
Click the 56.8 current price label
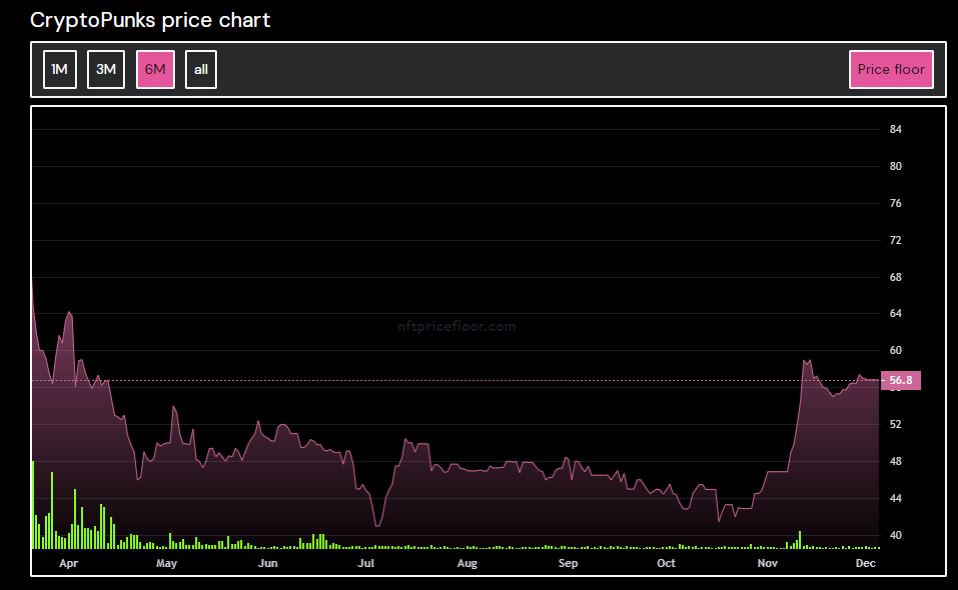tap(900, 381)
